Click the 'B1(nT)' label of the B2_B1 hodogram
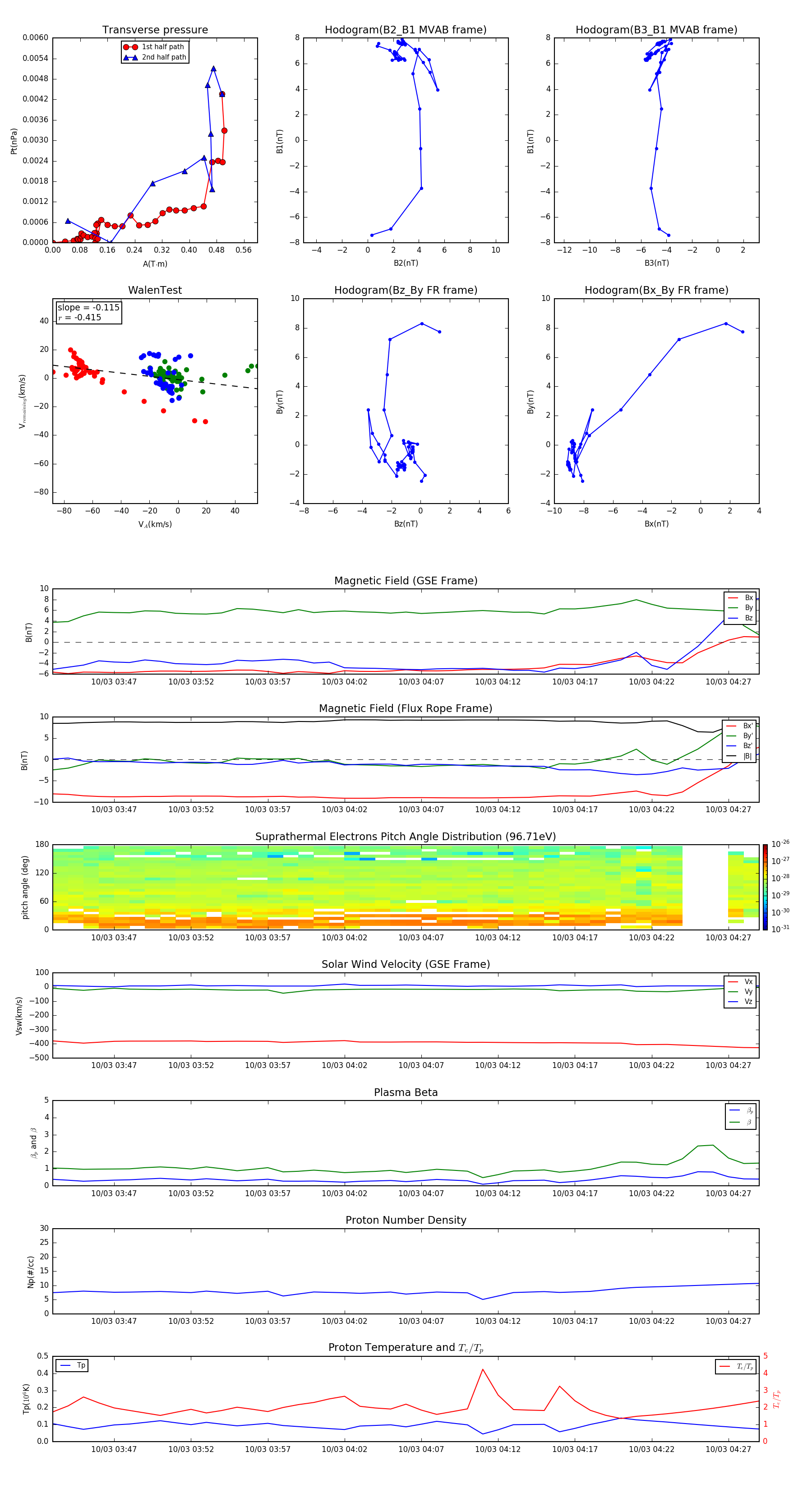 (280, 141)
